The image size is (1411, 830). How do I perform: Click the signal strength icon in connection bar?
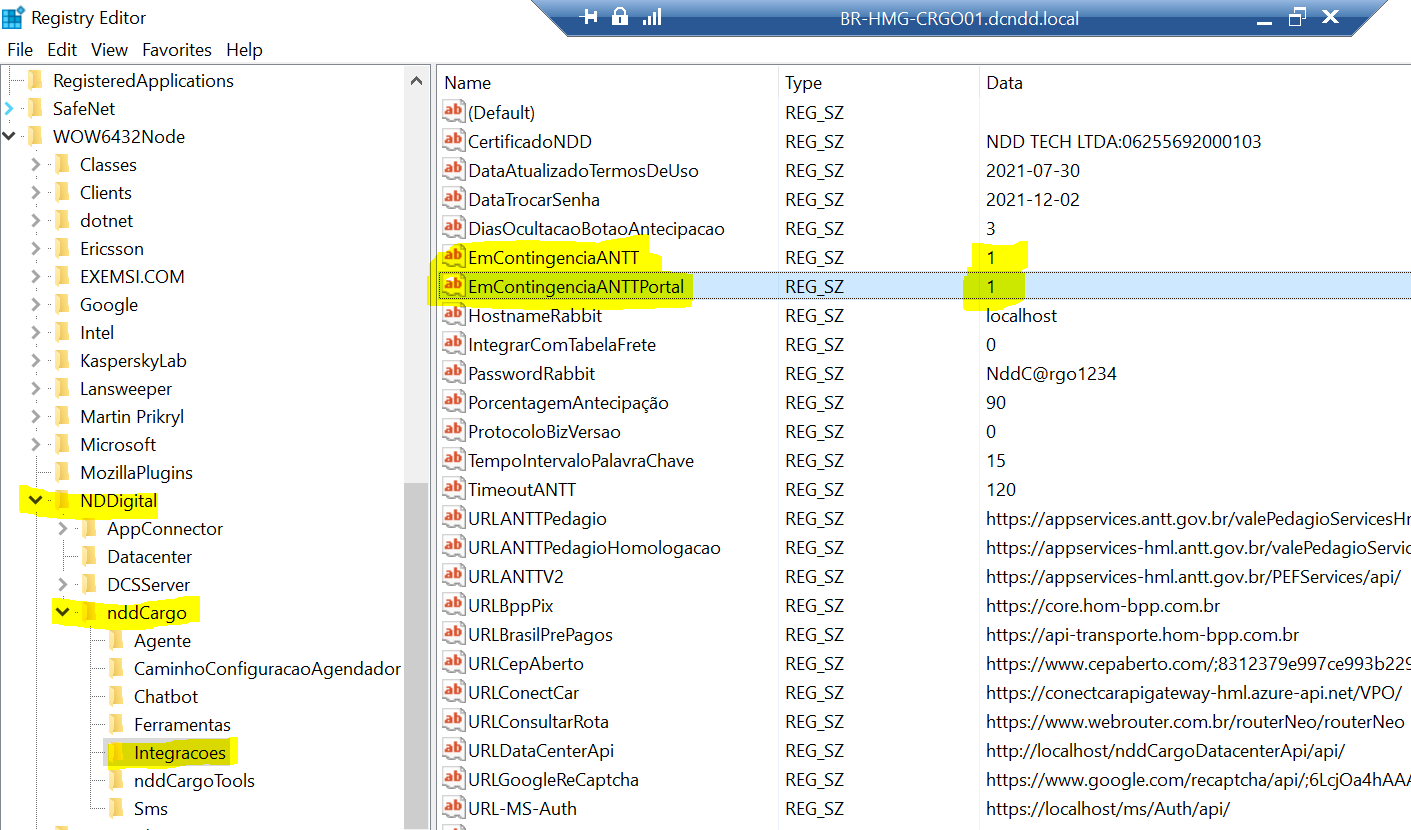[x=652, y=17]
